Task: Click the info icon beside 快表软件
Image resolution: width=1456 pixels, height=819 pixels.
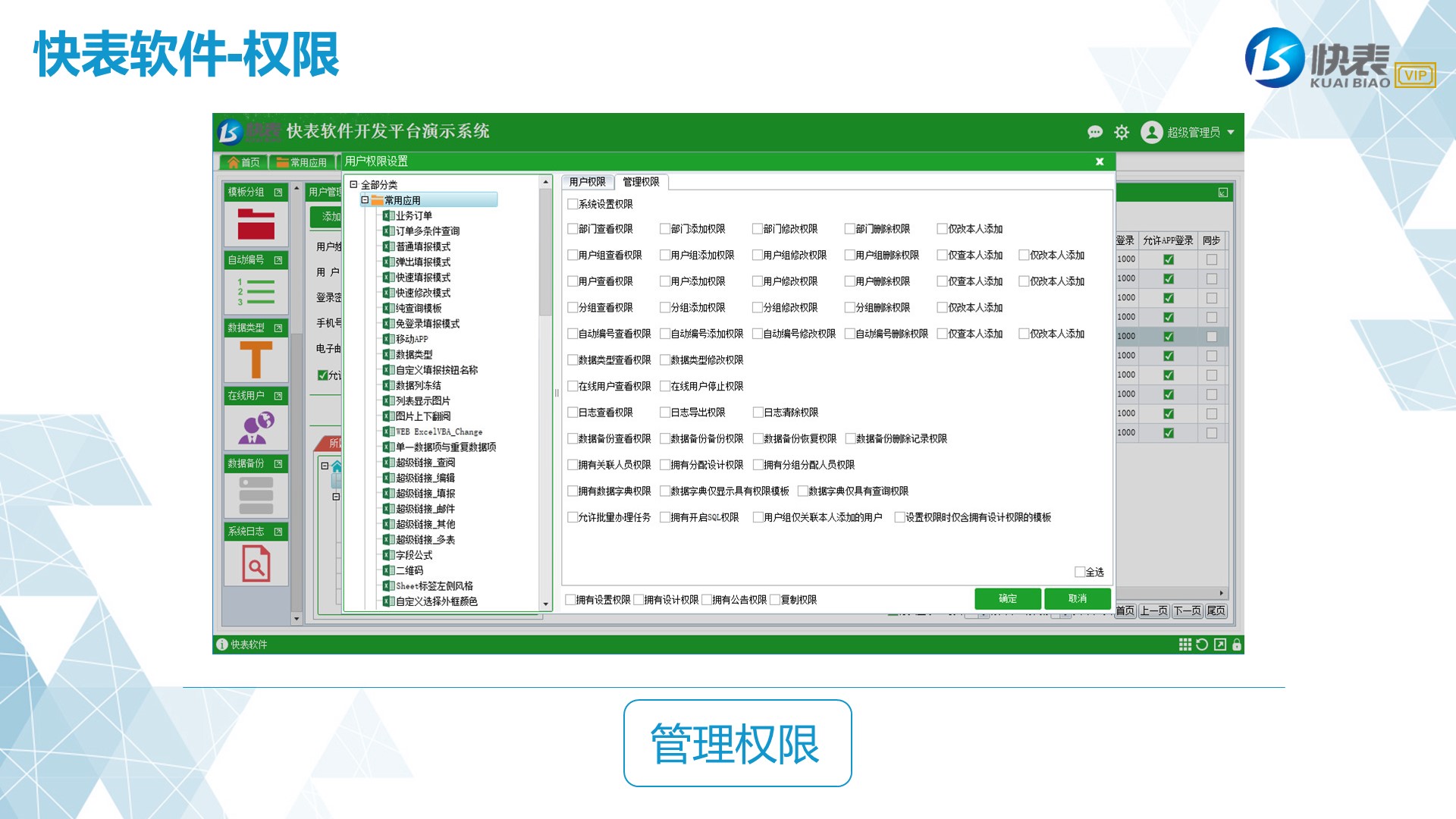Action: [x=222, y=645]
